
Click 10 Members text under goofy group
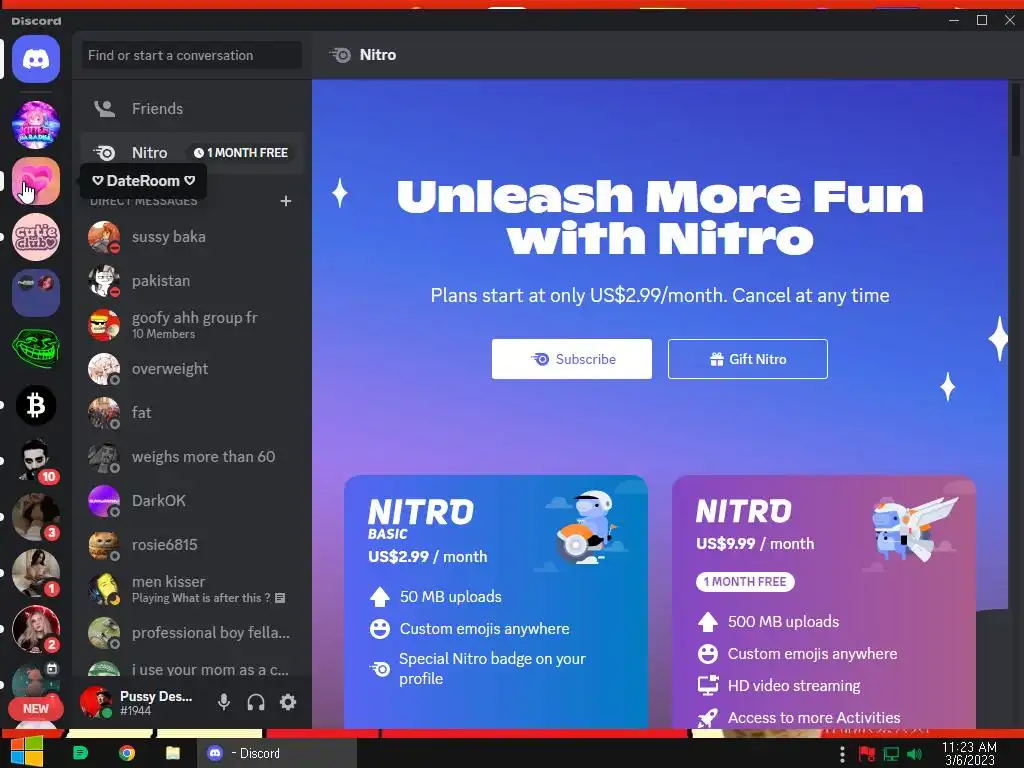(163, 334)
